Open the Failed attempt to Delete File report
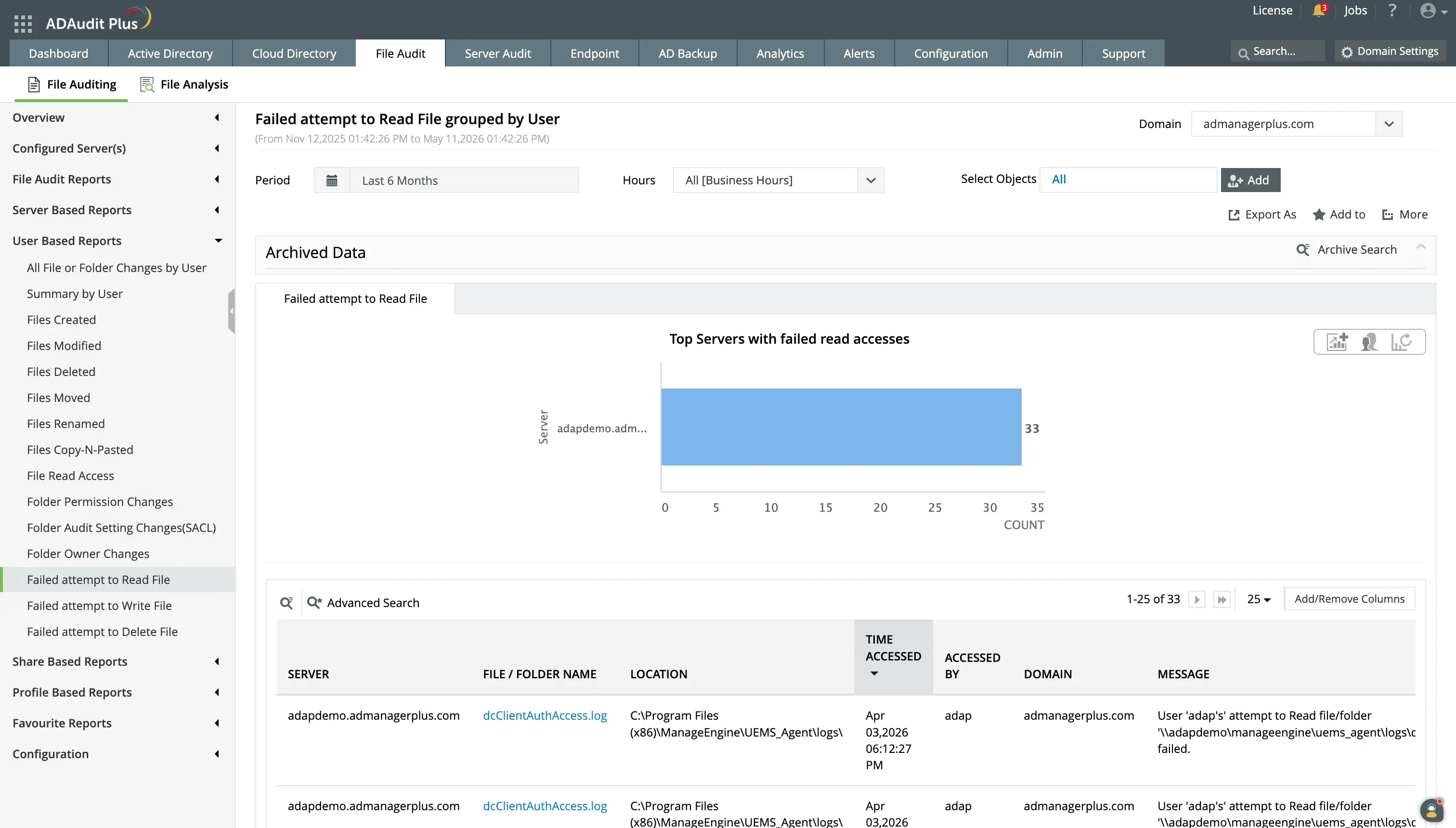Screen dimensions: 1456x828 click(x=103, y=632)
